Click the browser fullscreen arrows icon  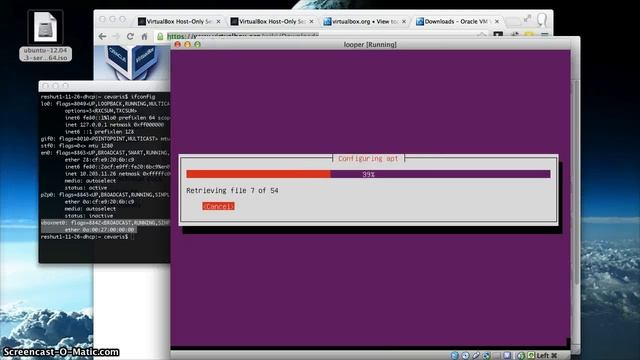[528, 18]
